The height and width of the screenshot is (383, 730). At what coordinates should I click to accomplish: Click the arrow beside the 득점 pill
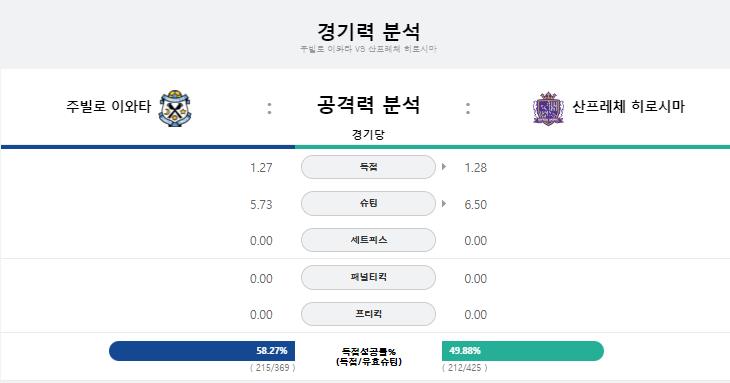(x=444, y=167)
